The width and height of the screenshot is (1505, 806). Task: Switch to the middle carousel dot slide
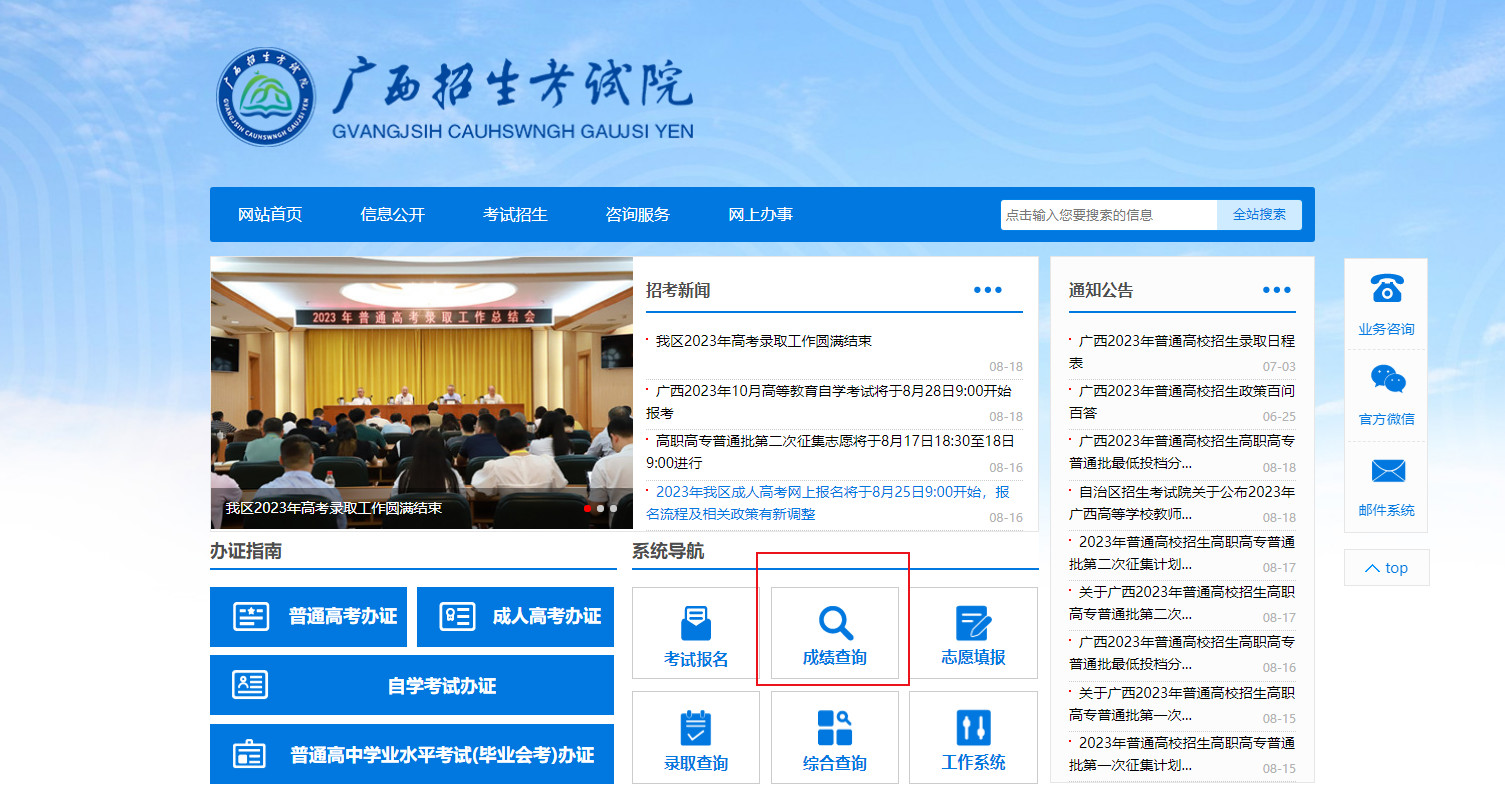[x=600, y=508]
